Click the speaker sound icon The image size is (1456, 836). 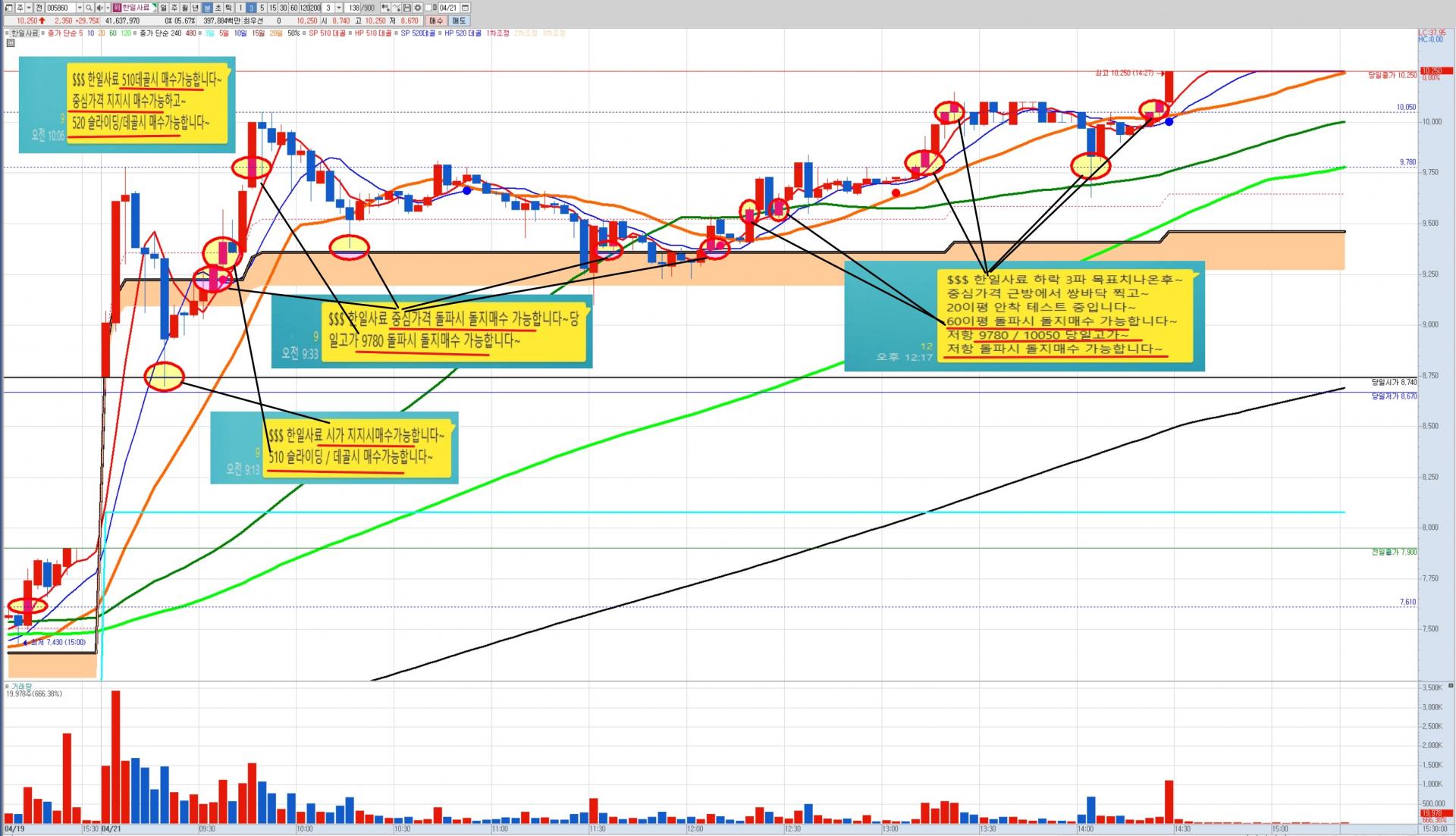(x=99, y=8)
